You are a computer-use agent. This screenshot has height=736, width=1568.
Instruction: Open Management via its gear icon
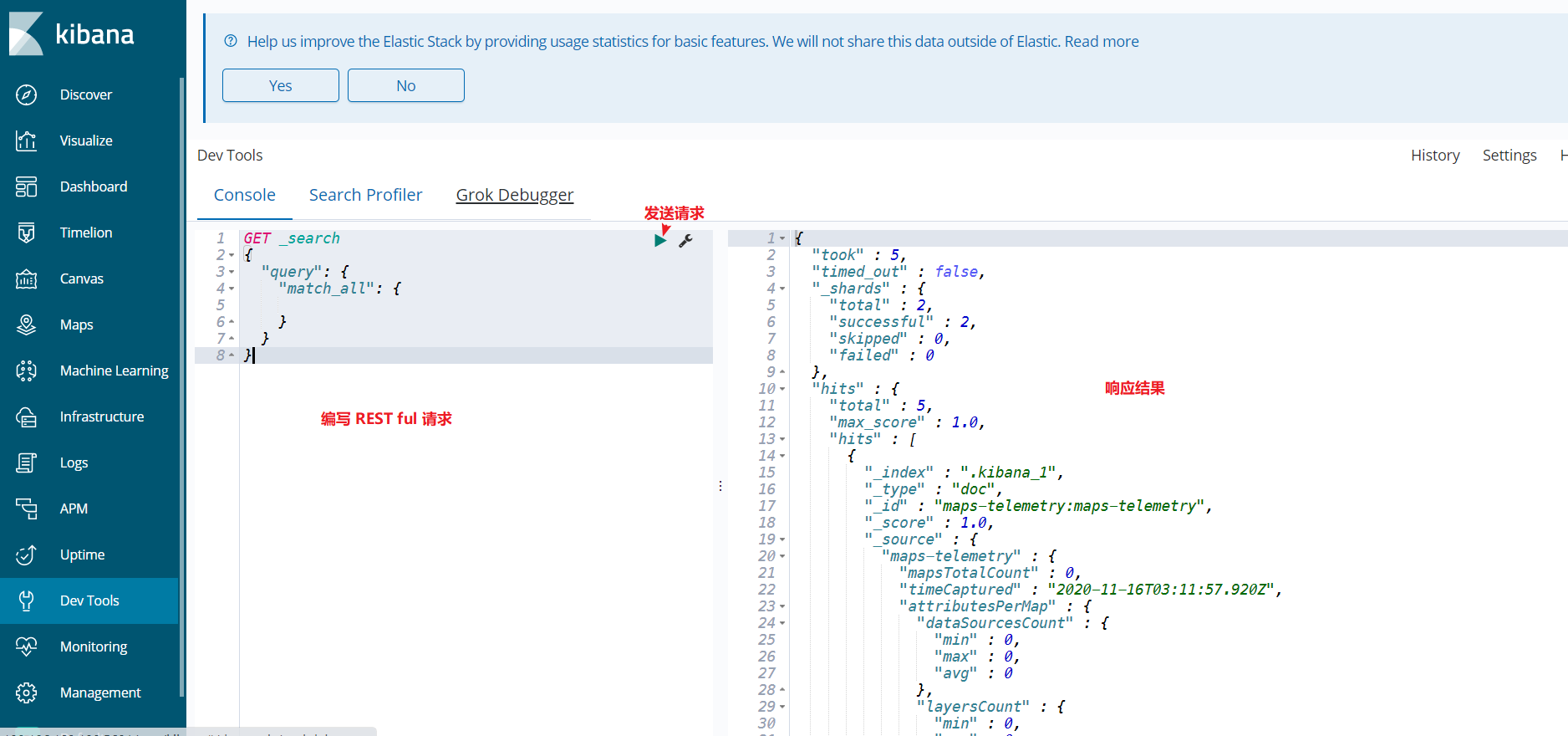[26, 693]
